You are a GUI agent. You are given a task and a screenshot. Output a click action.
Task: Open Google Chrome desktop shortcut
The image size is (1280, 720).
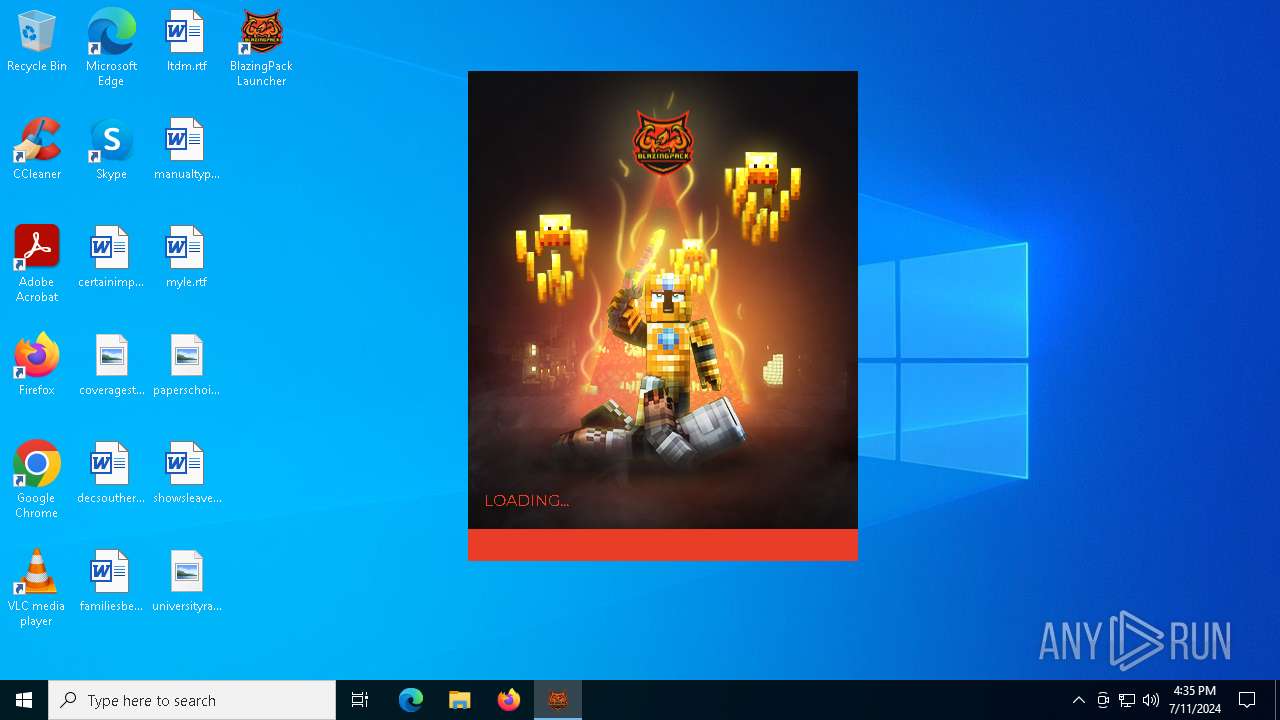[37, 480]
